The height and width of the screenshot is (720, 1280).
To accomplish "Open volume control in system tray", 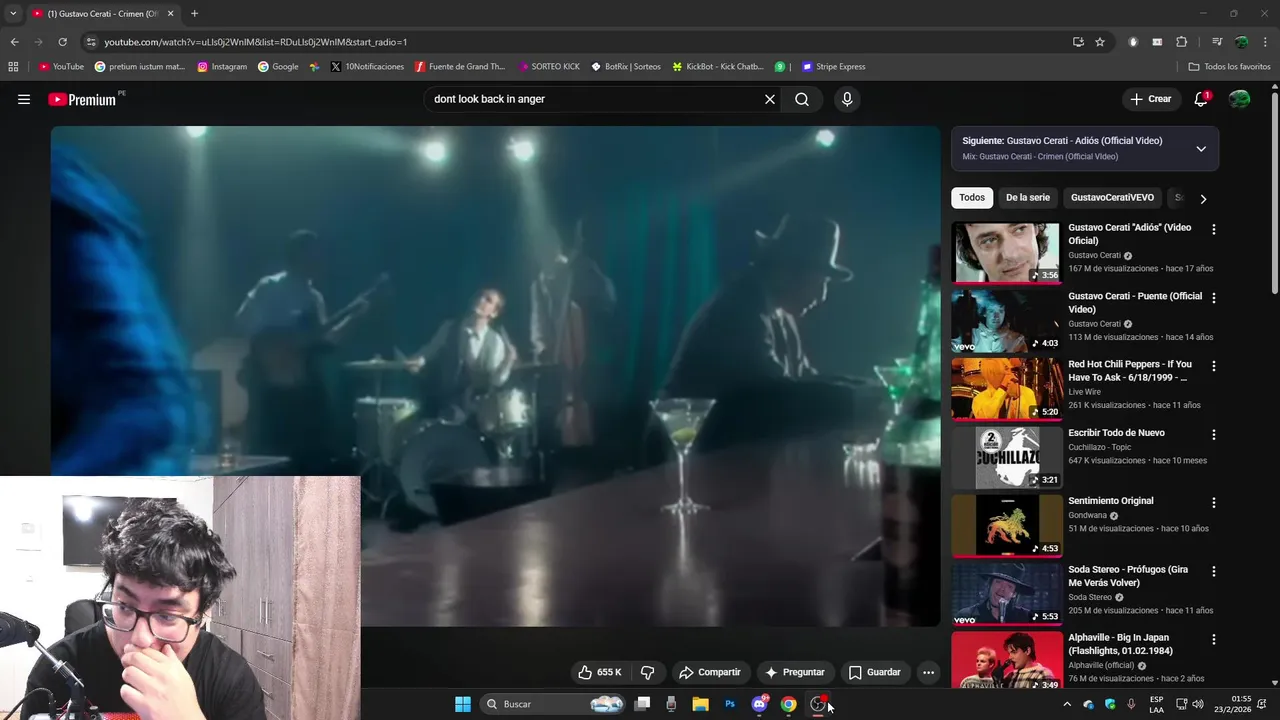I will [1198, 704].
